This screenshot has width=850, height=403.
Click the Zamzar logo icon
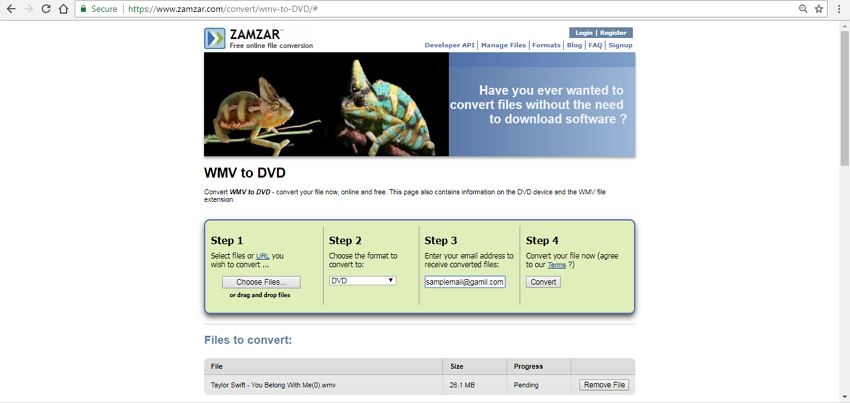point(215,39)
